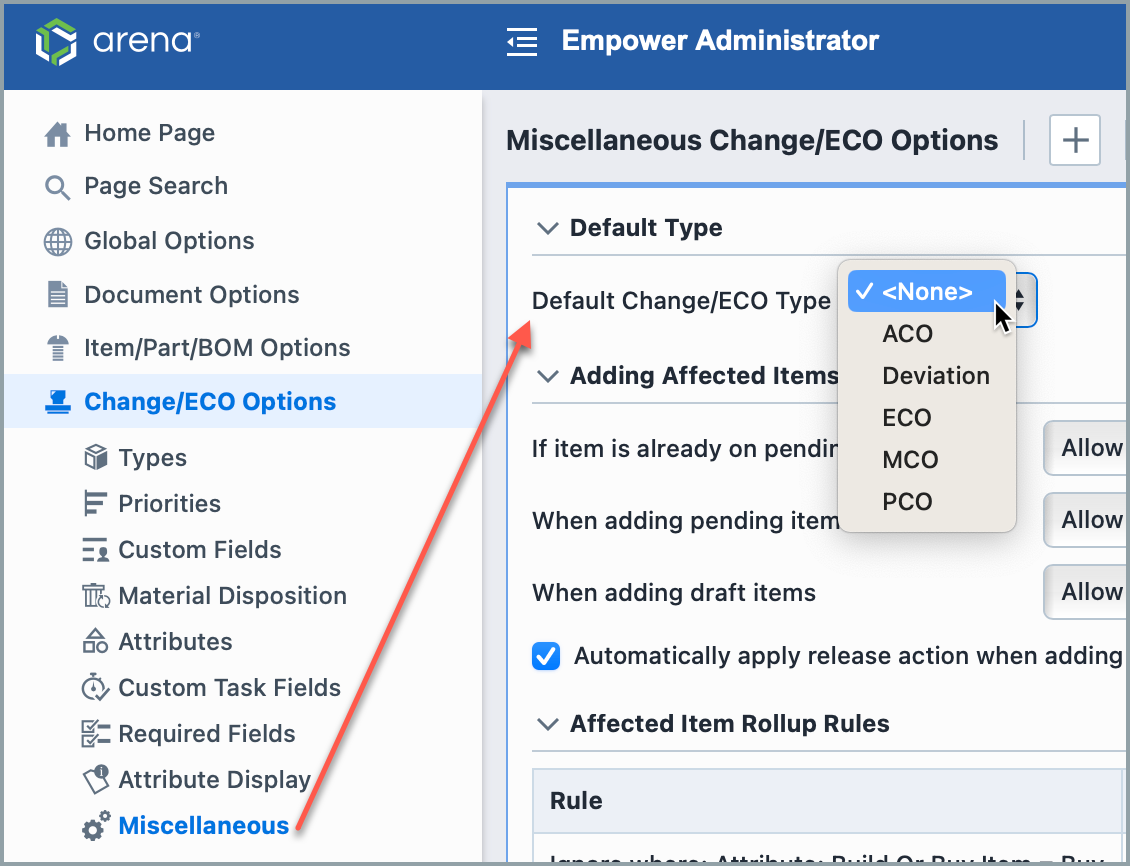
Task: Open Attributes using its sidebar icon
Action: (x=95, y=641)
